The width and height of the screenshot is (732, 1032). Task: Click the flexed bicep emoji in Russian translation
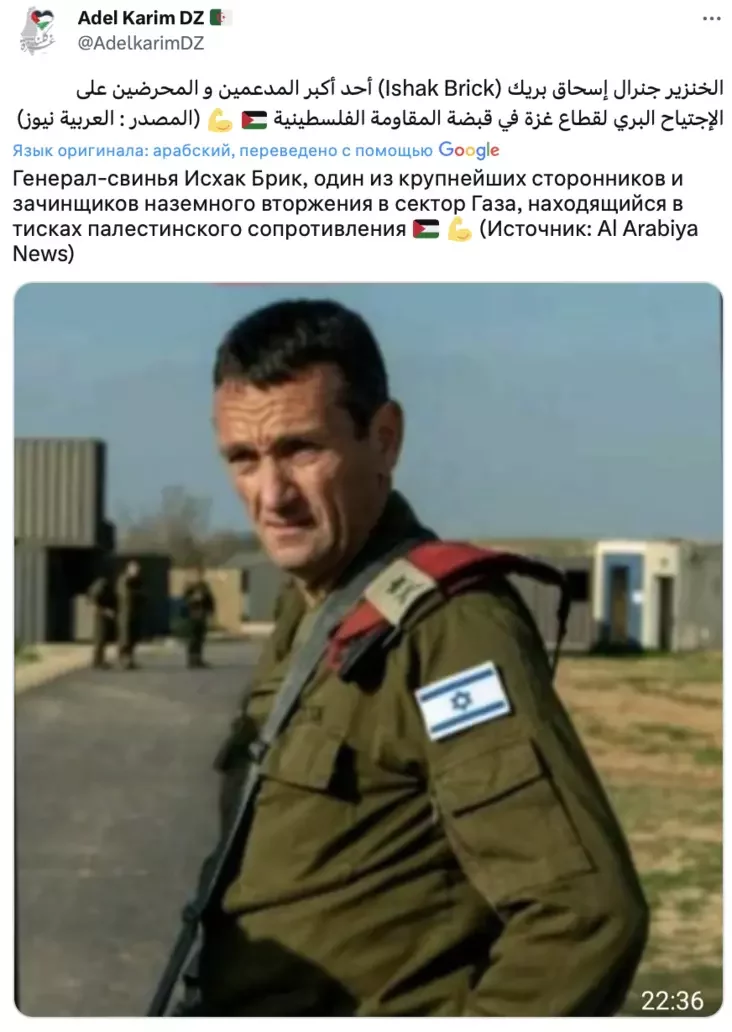(459, 230)
